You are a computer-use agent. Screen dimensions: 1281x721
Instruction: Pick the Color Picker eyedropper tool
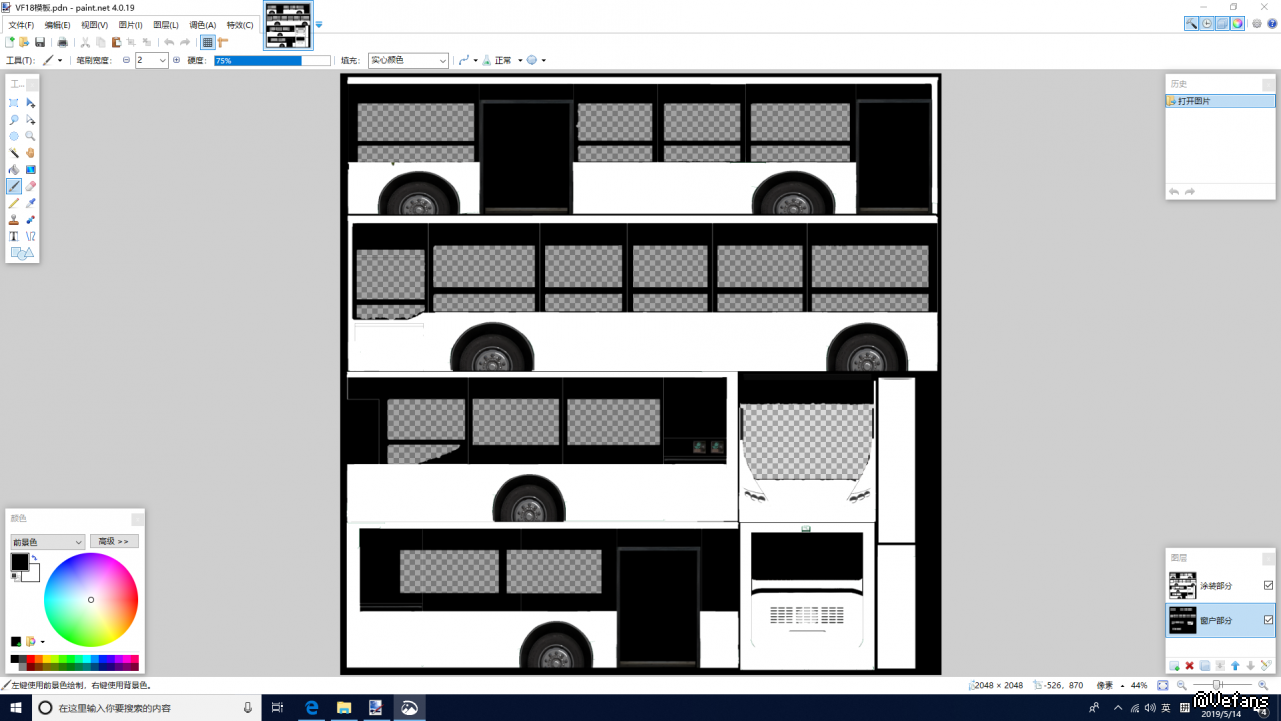31,203
